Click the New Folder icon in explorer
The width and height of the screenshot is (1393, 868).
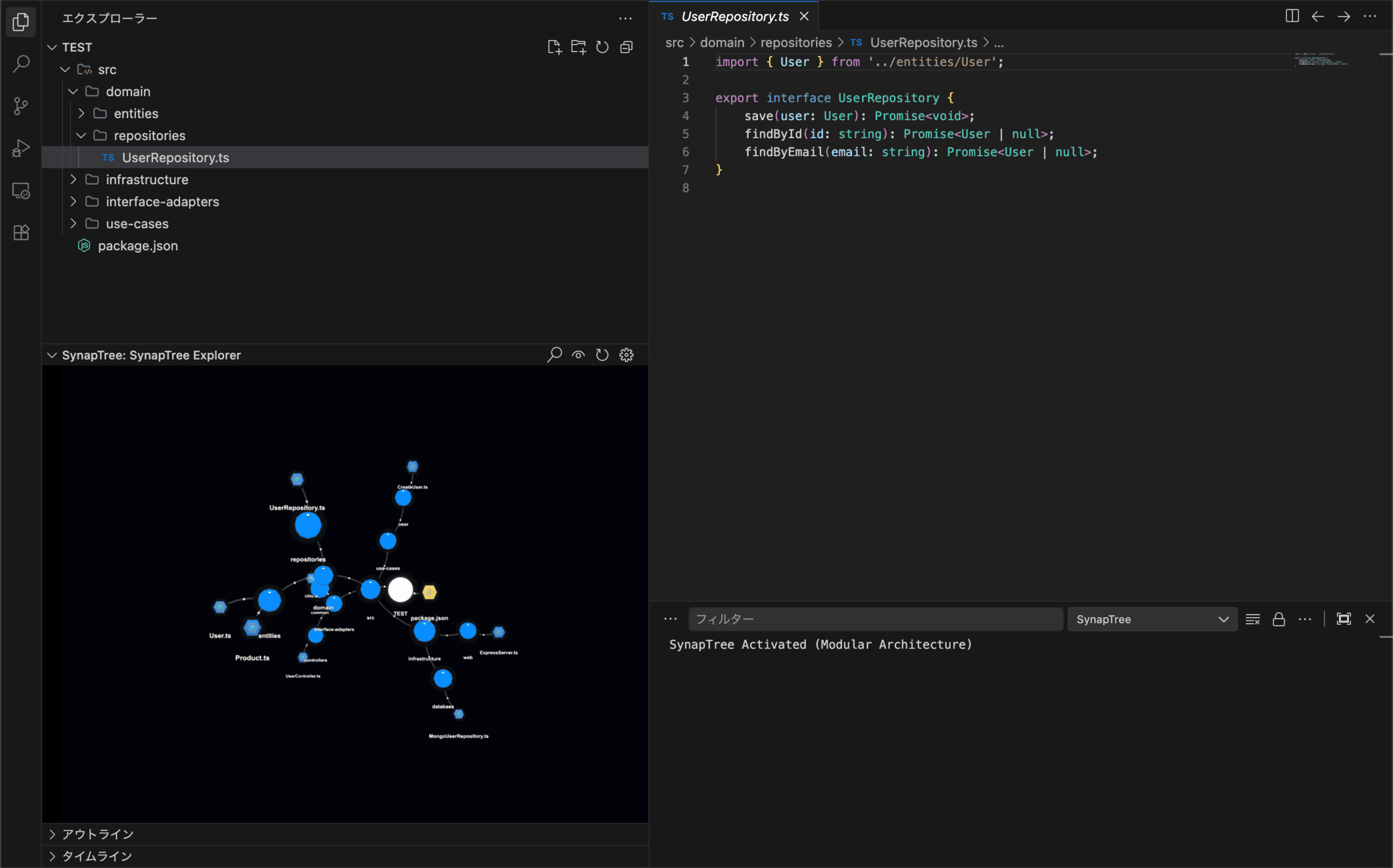tap(578, 47)
